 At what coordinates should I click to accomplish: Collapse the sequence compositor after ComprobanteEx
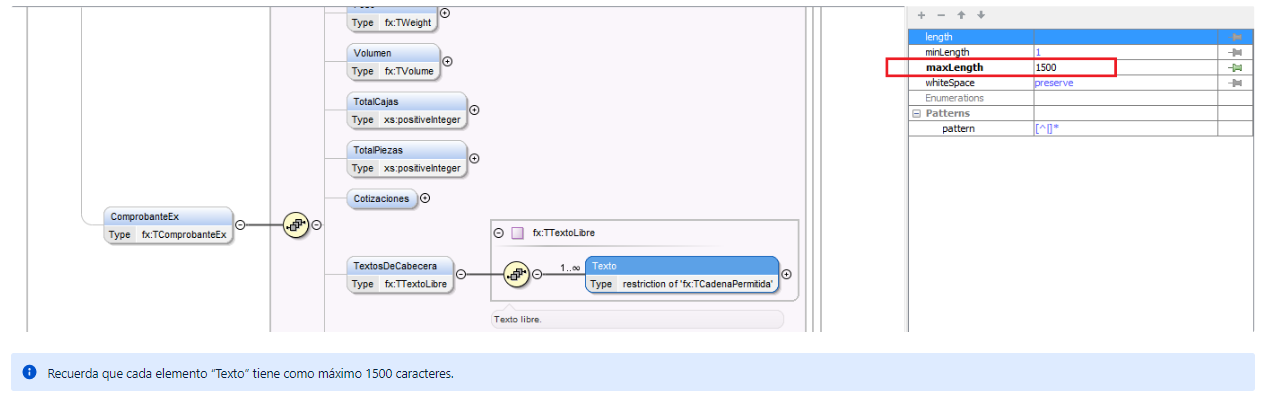click(316, 225)
